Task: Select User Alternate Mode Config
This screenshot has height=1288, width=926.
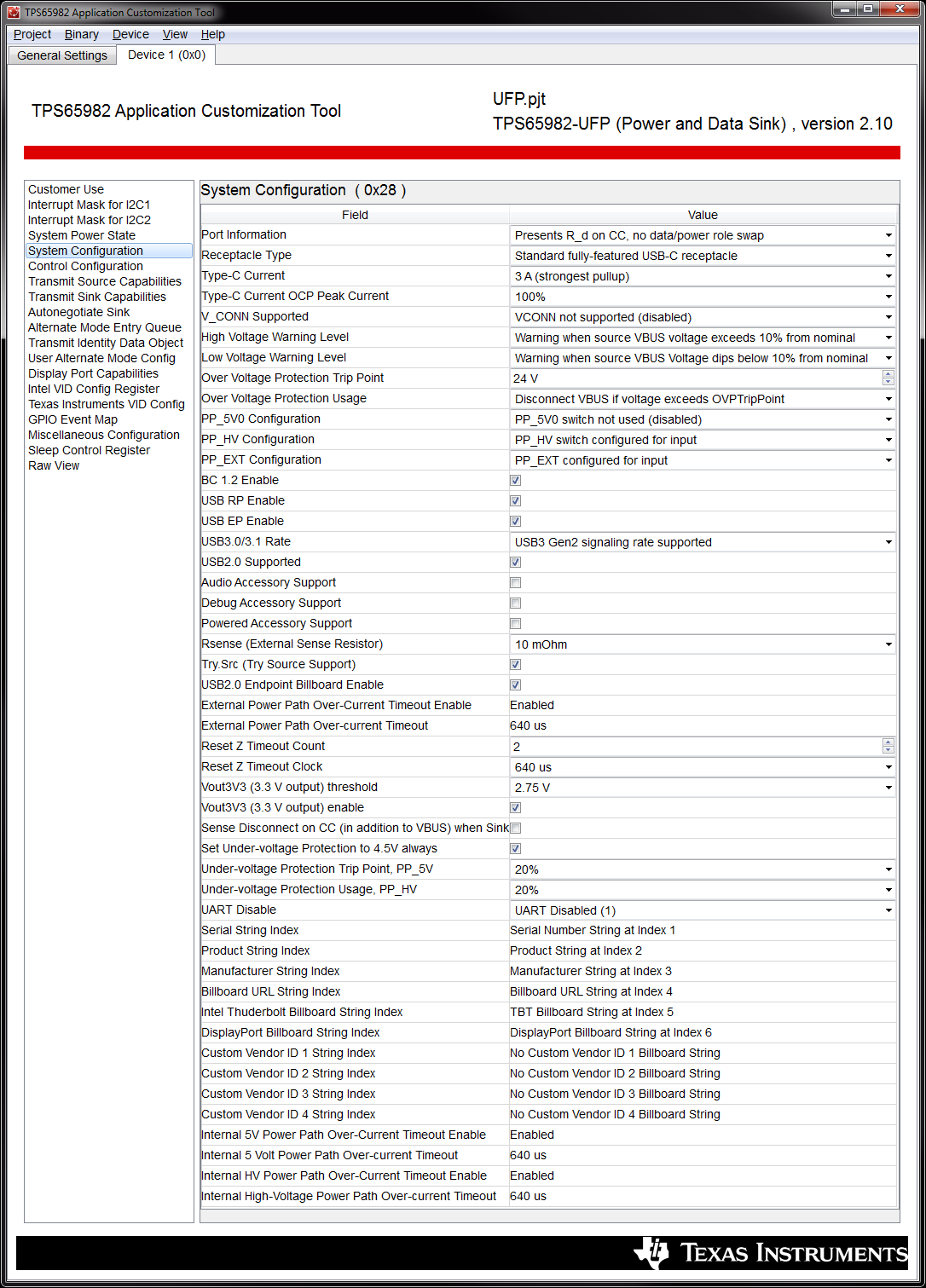Action: coord(101,358)
